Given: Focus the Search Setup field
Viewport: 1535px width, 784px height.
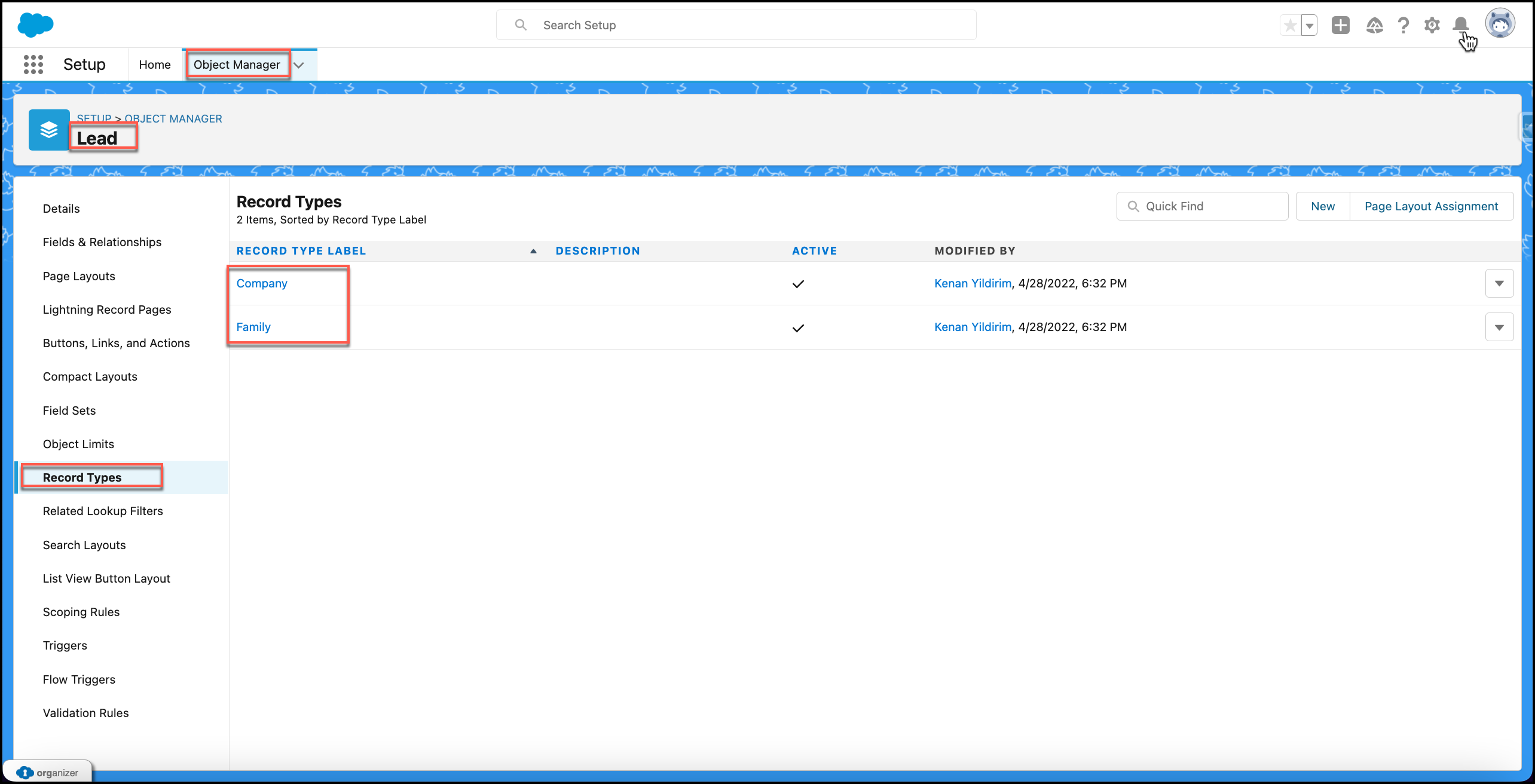Looking at the screenshot, I should (x=736, y=25).
